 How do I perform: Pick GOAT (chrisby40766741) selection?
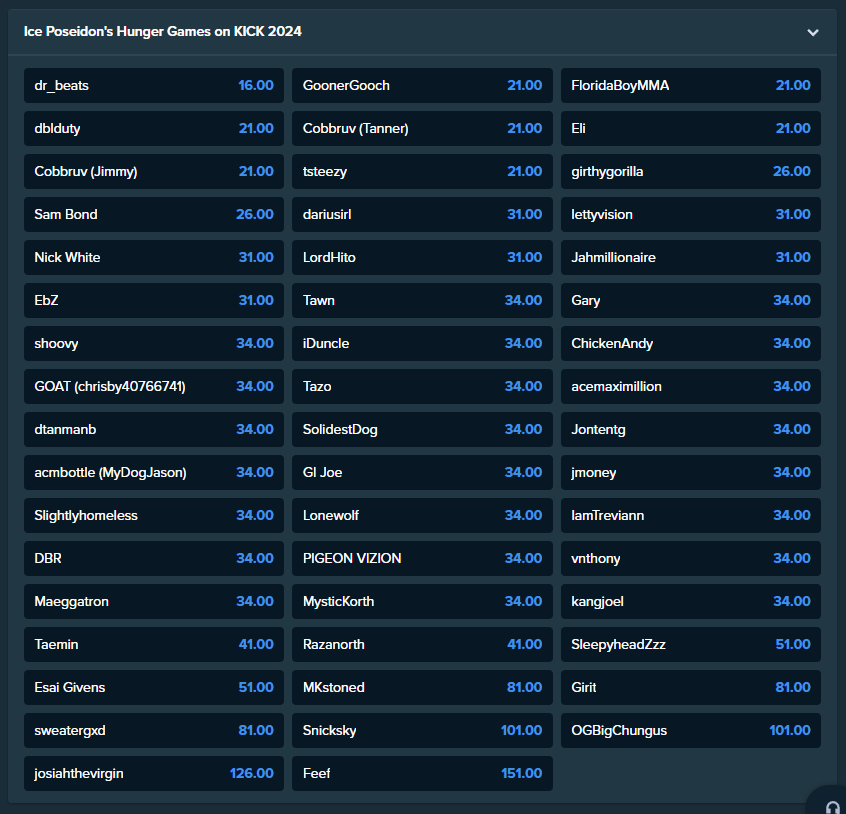154,386
